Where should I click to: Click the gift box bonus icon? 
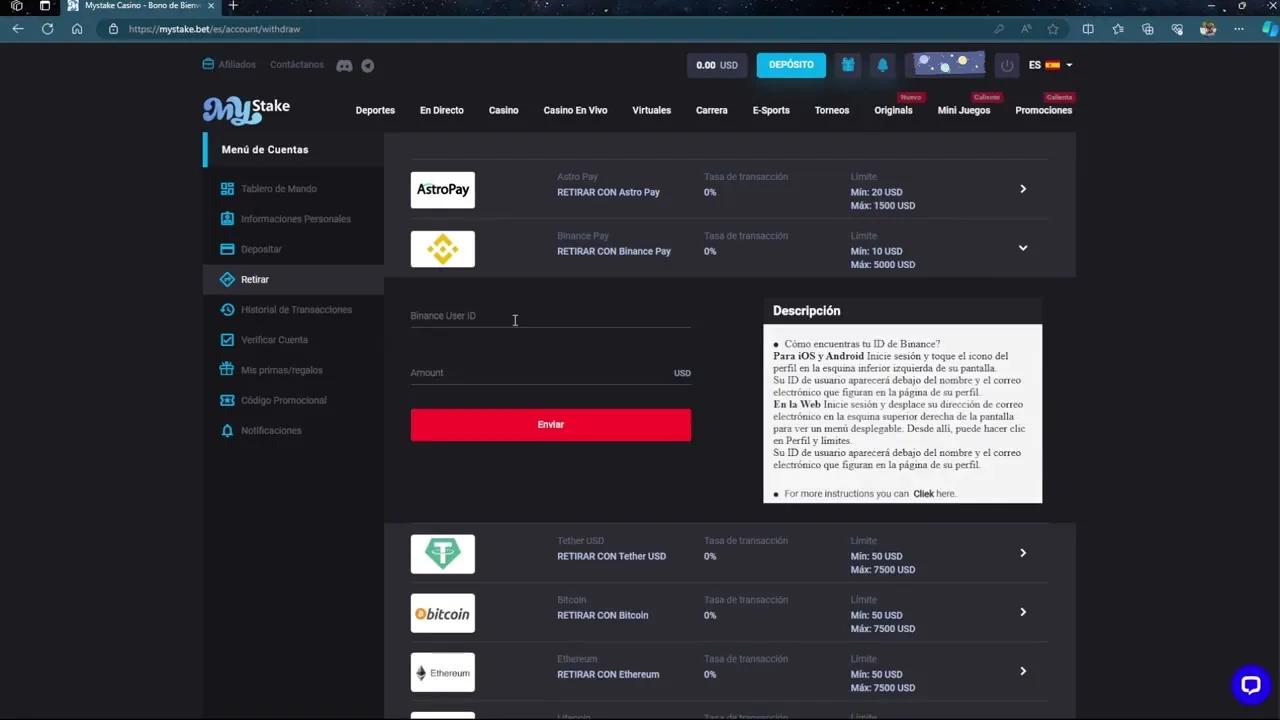[848, 65]
